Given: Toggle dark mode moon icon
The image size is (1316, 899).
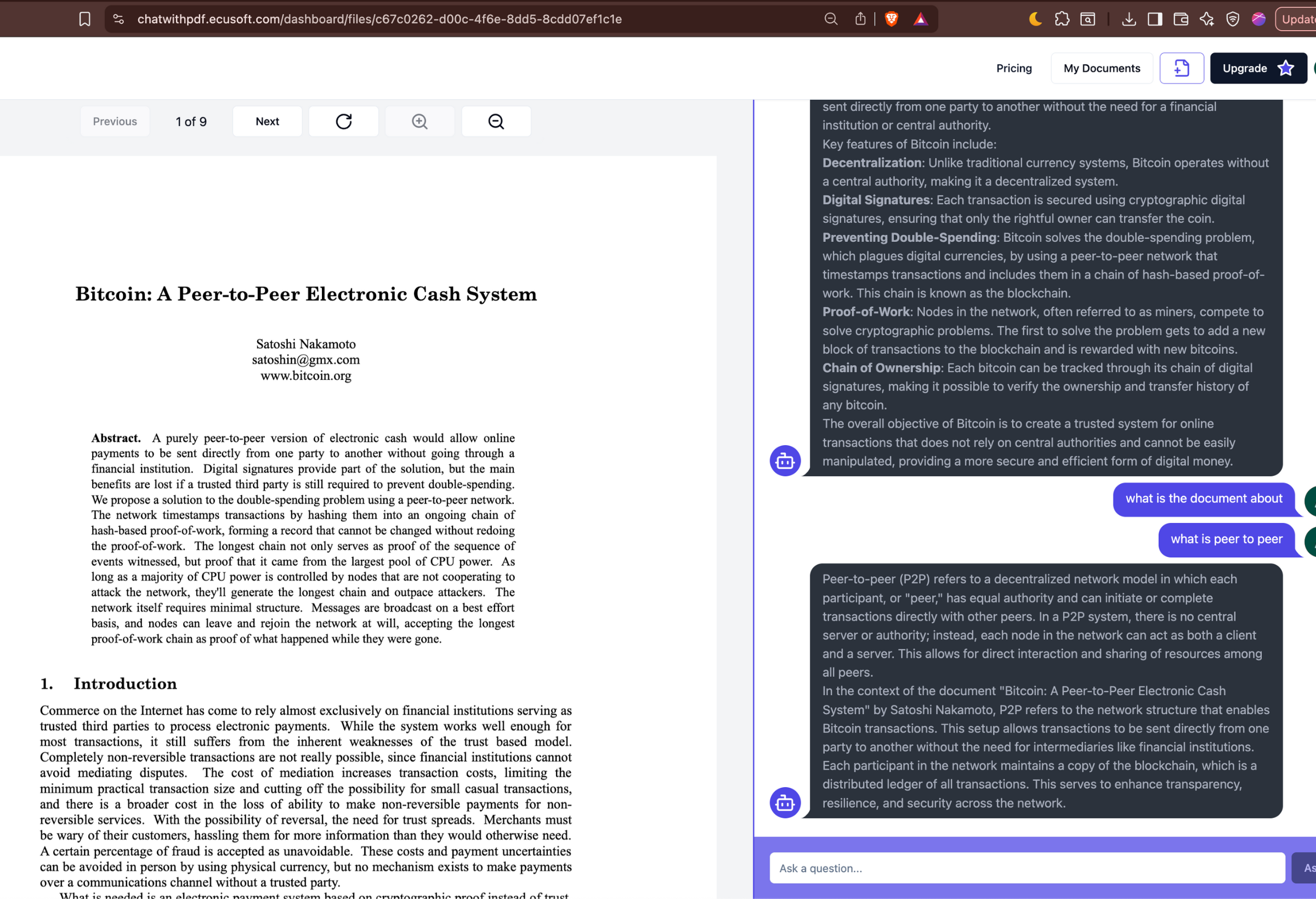Looking at the screenshot, I should pos(1035,19).
